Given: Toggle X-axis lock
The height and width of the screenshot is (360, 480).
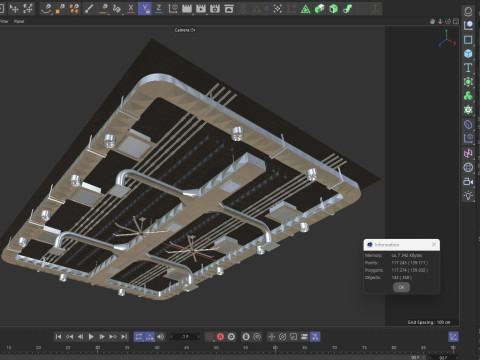Looking at the screenshot, I should [131, 8].
